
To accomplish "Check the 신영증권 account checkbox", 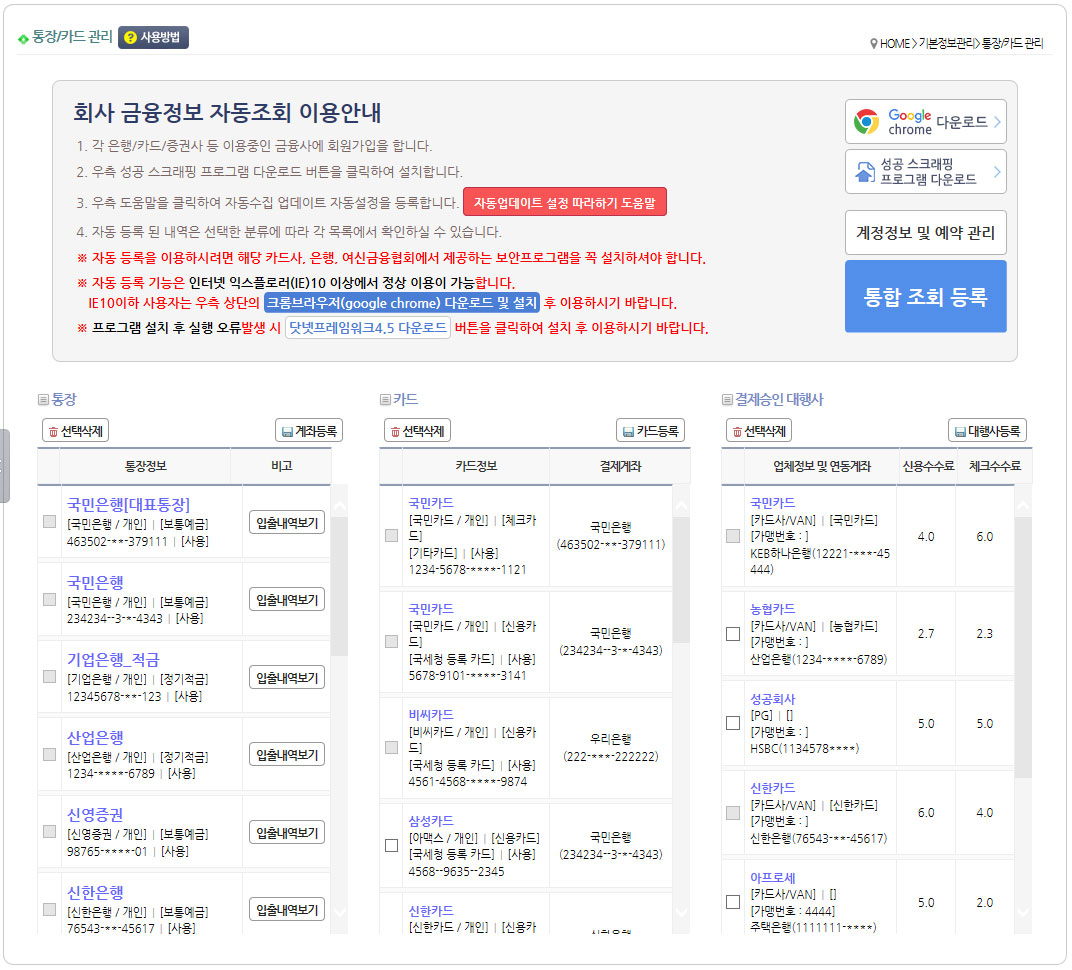I will click(x=49, y=831).
